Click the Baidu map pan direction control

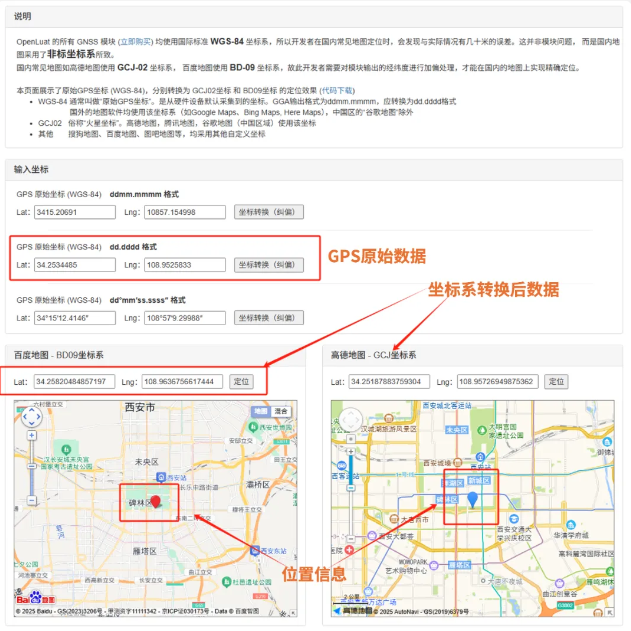tap(31, 417)
